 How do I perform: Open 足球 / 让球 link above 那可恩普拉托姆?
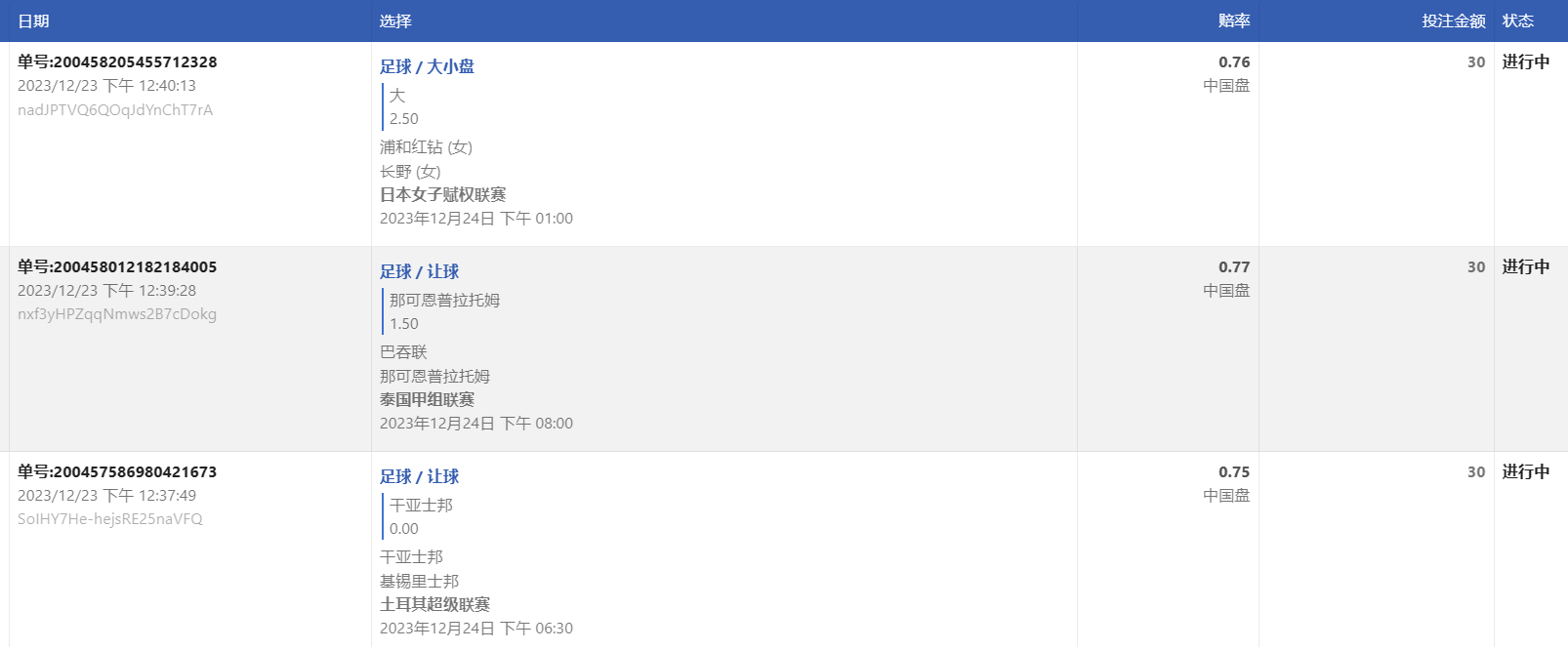(x=419, y=271)
